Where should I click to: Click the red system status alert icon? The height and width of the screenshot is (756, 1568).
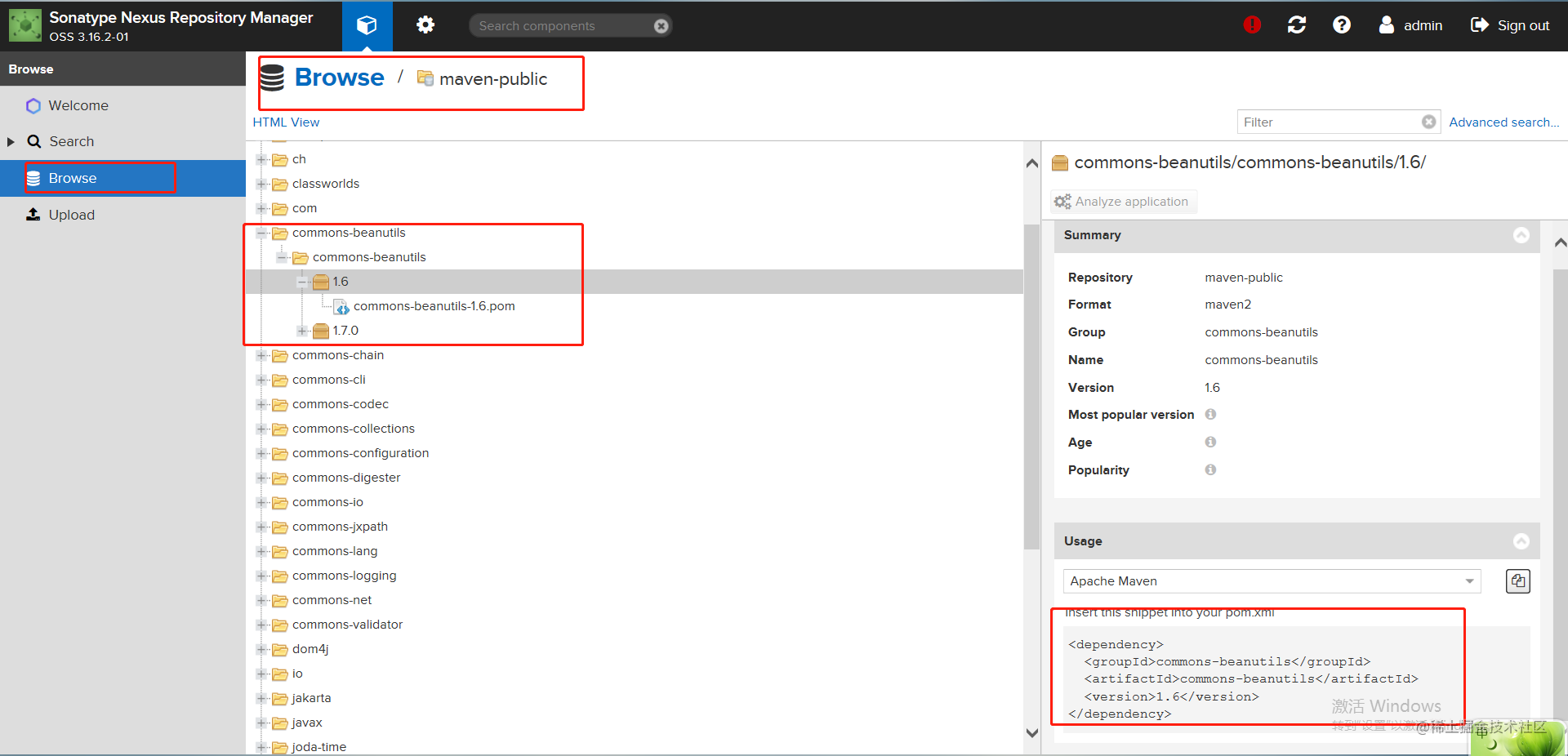1251,25
